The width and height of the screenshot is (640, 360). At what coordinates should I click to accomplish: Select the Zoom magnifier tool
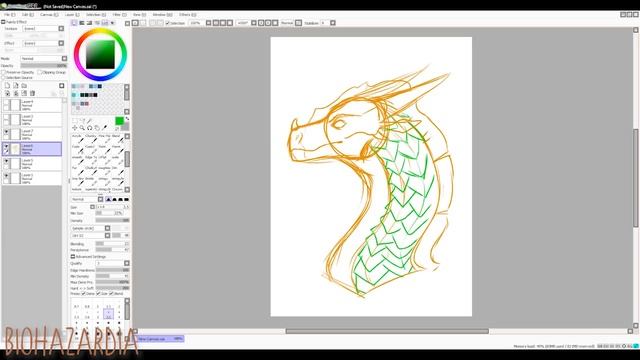point(82,128)
